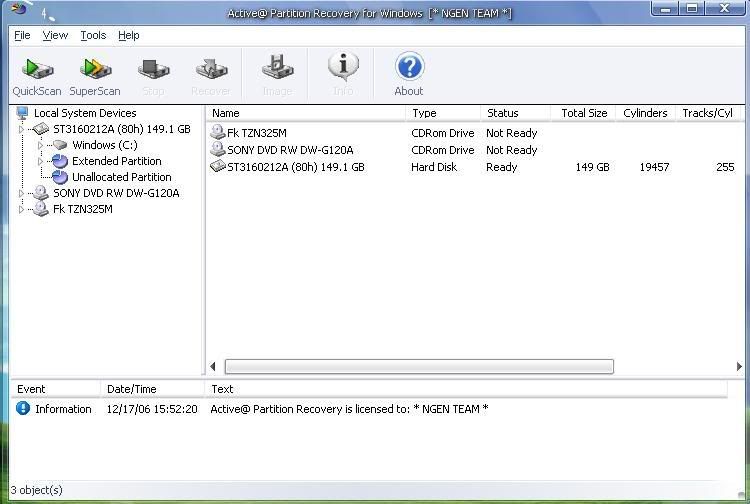Select Local System Devices root node

coord(85,113)
